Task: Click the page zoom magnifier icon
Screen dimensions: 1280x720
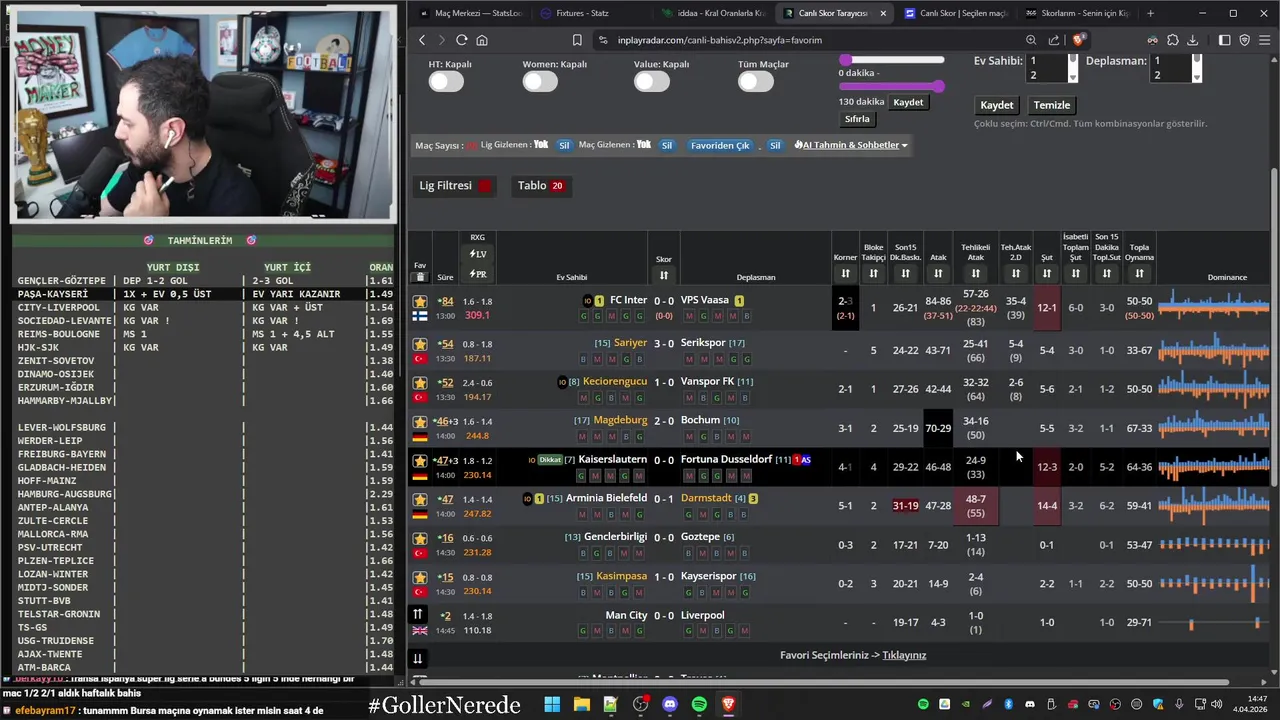Action: pyautogui.click(x=1031, y=40)
